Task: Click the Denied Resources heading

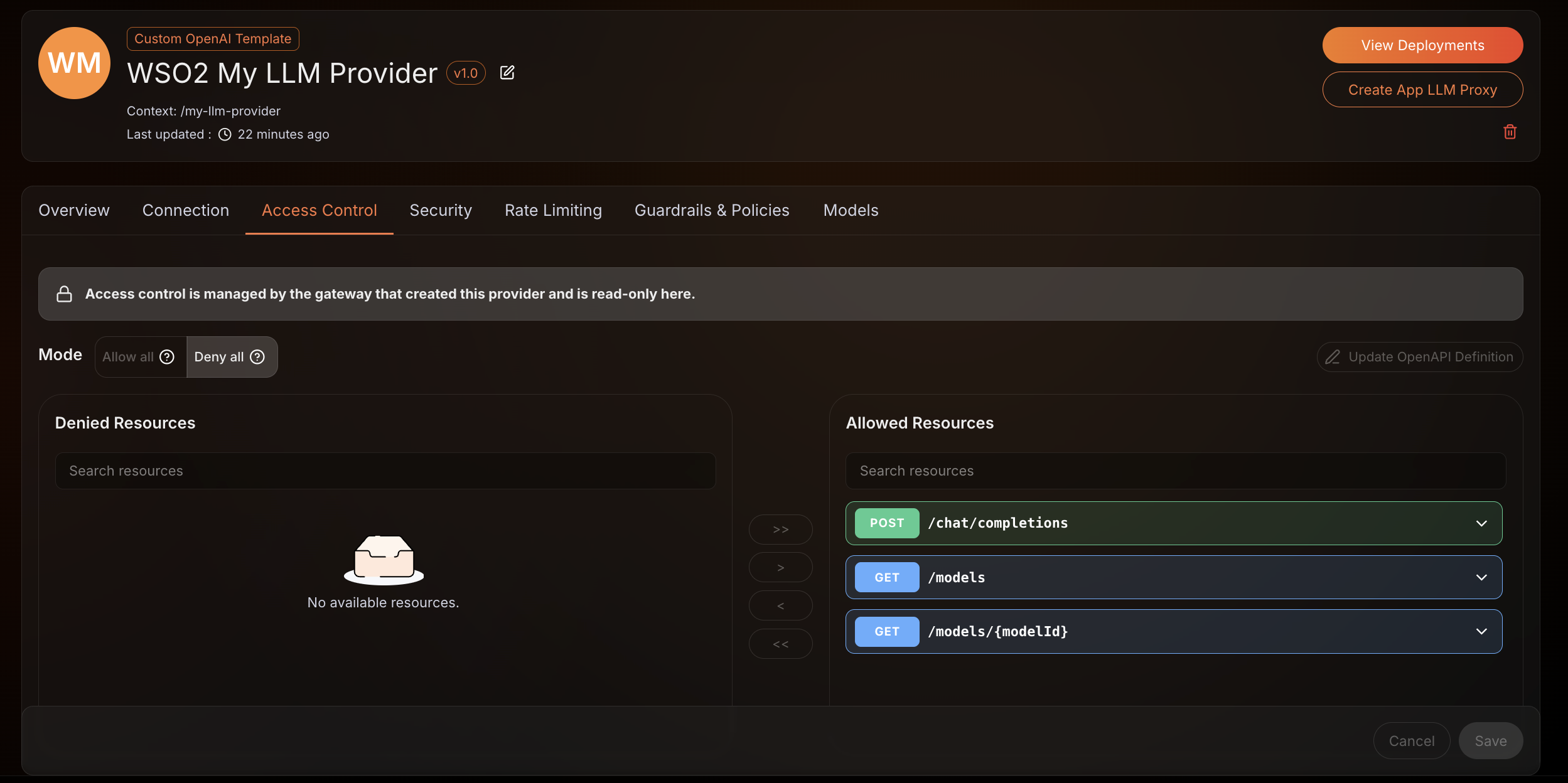Action: pos(126,423)
